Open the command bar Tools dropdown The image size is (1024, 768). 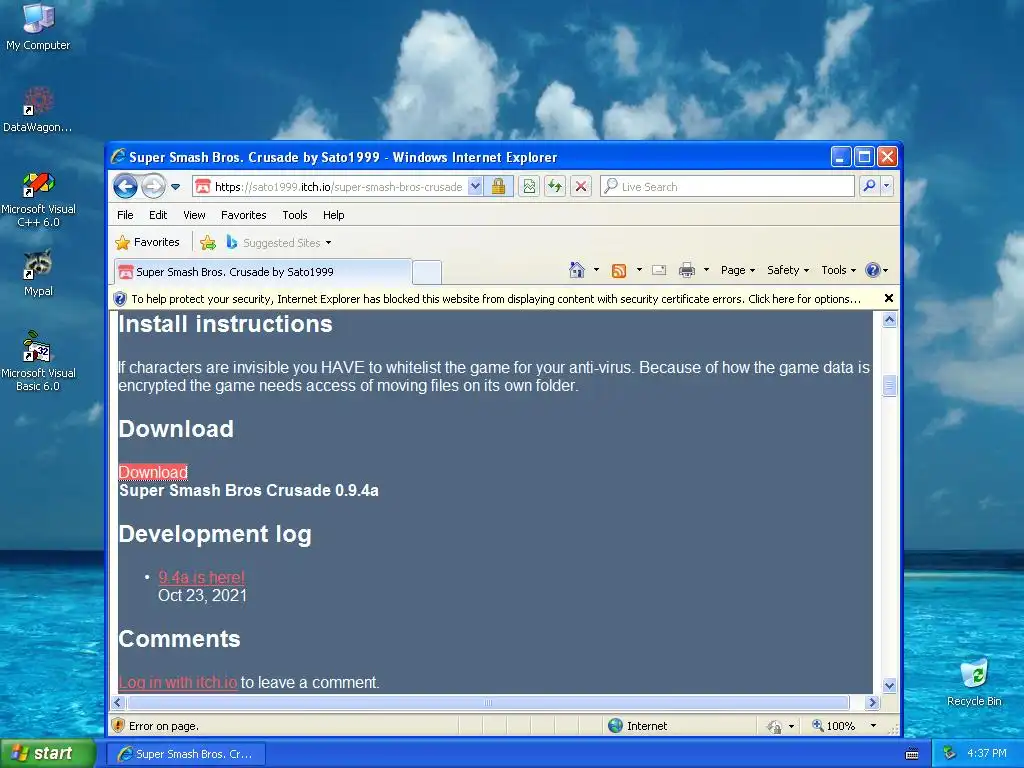839,270
